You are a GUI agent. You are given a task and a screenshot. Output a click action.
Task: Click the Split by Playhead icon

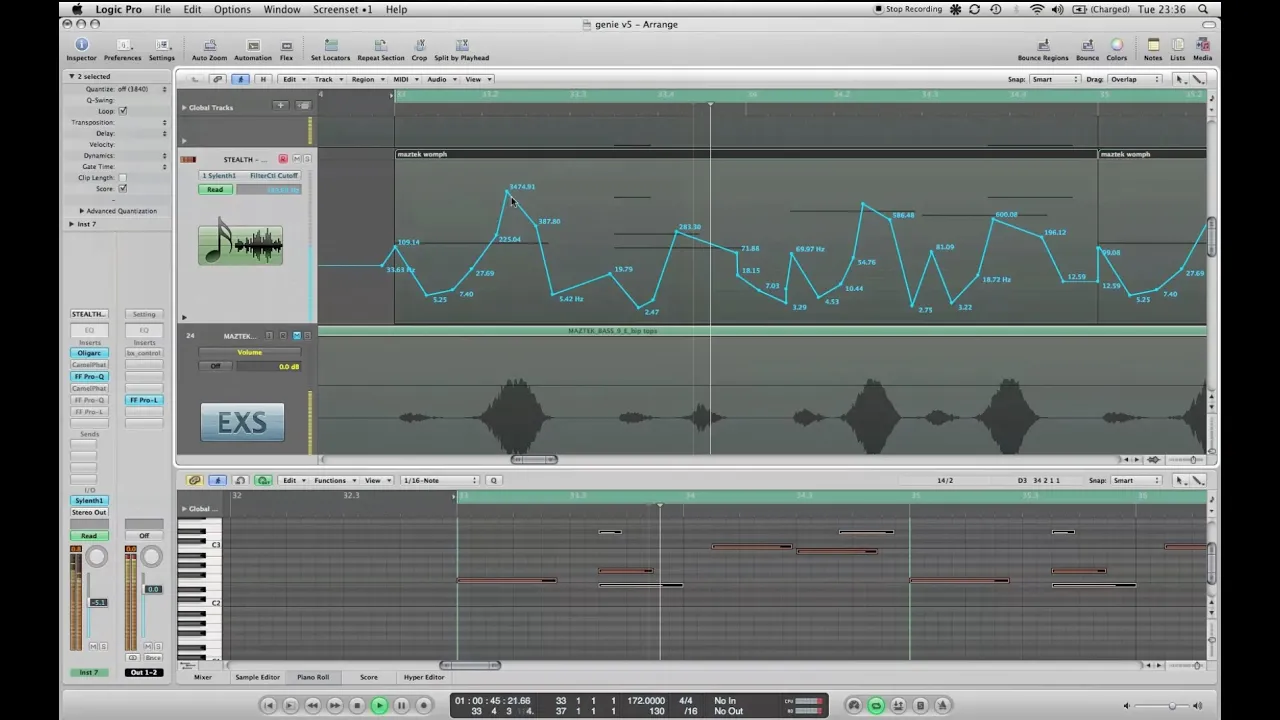click(x=462, y=45)
